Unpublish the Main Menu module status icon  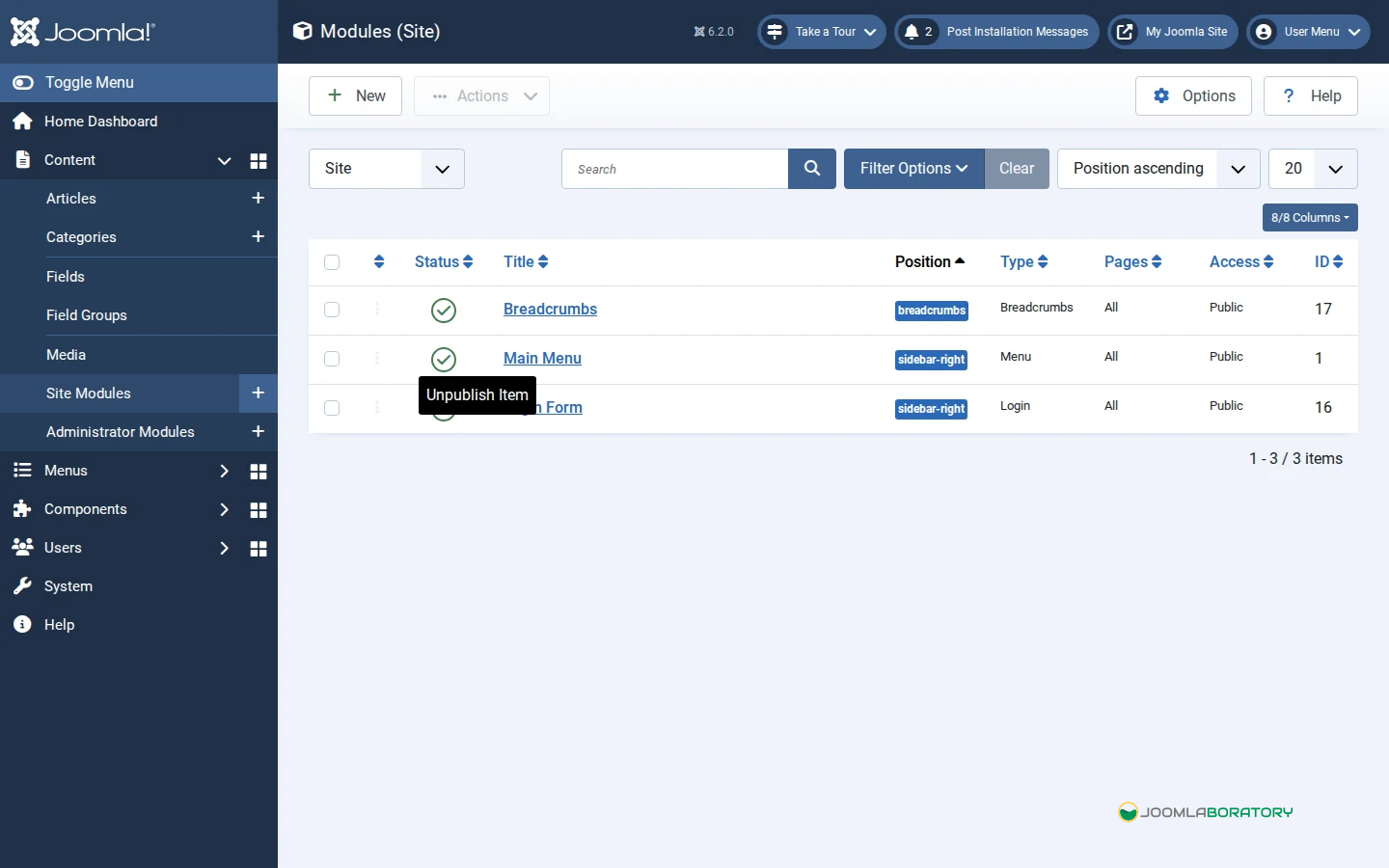coord(444,360)
